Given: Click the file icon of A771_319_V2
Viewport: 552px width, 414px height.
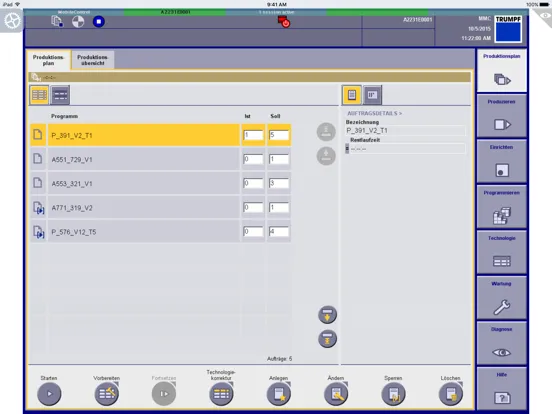Looking at the screenshot, I should pyautogui.click(x=38, y=208).
